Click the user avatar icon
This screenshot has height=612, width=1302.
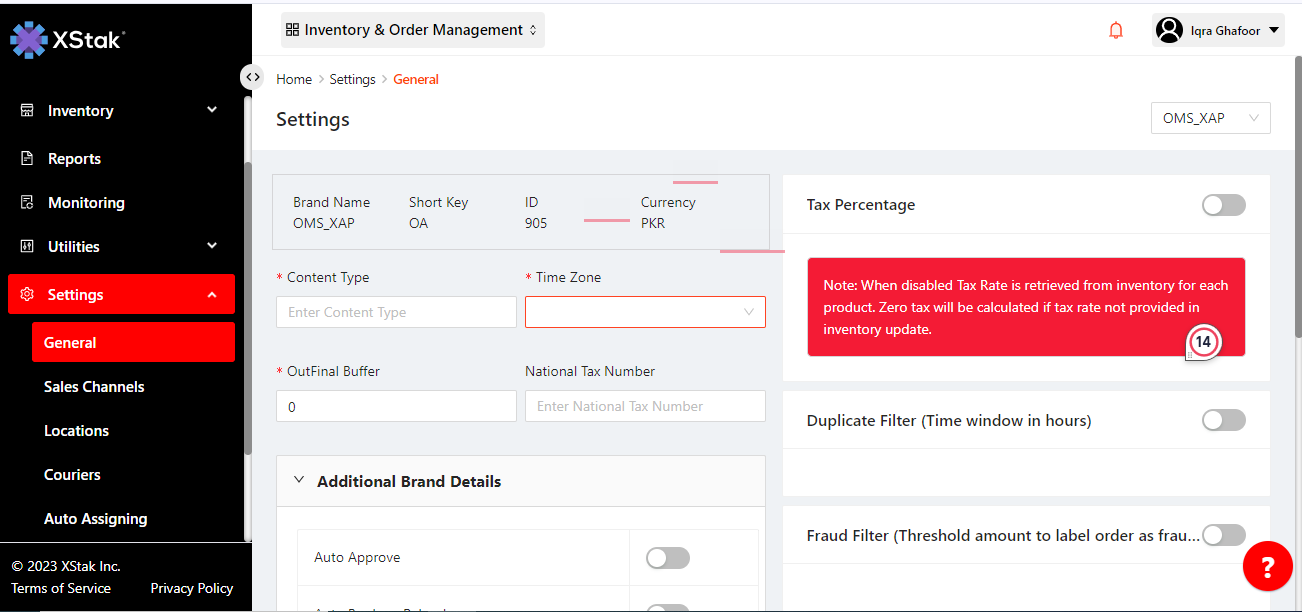1168,30
